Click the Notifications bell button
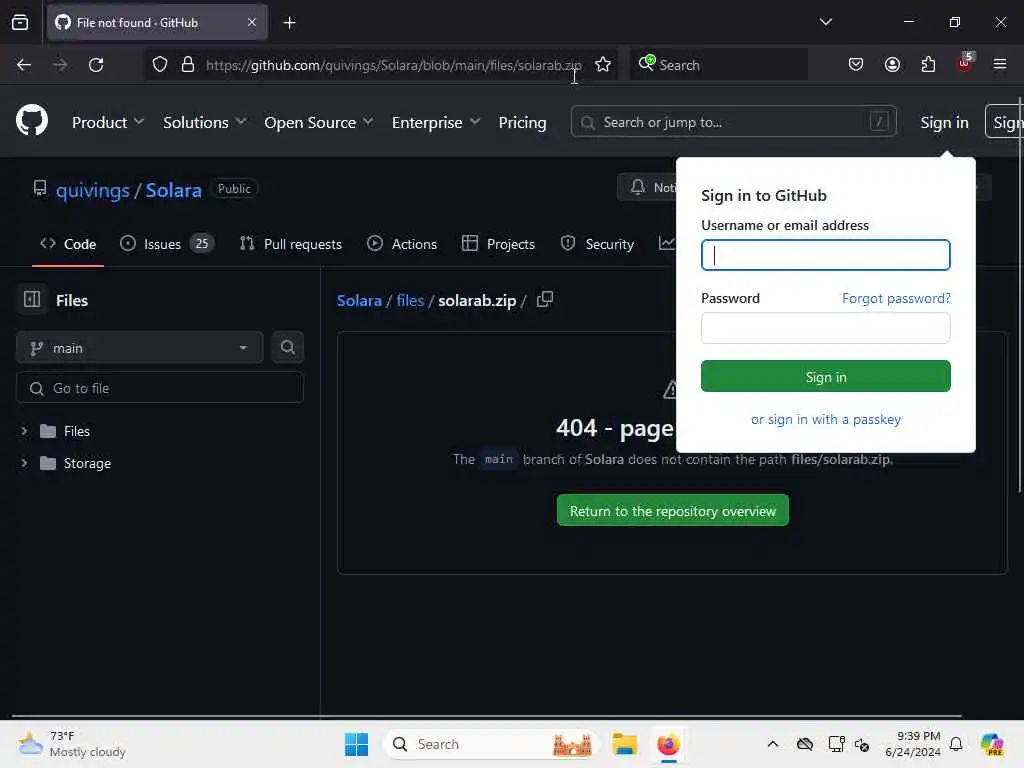Viewport: 1024px width, 768px height. [647, 187]
